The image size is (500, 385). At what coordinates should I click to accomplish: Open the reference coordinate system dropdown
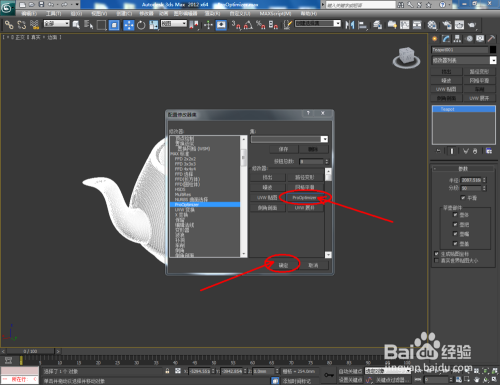tap(174, 24)
